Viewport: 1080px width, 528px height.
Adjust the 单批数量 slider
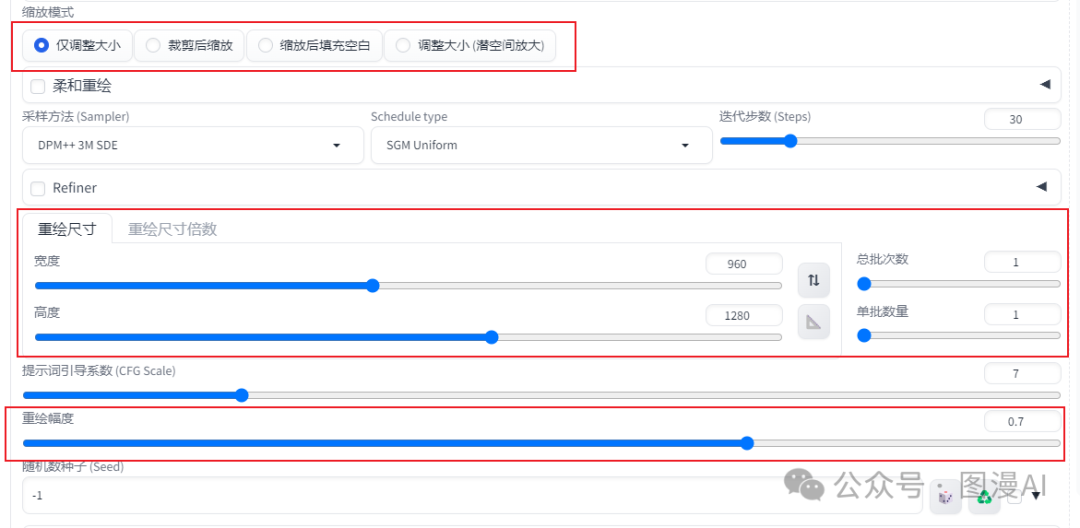(959, 335)
